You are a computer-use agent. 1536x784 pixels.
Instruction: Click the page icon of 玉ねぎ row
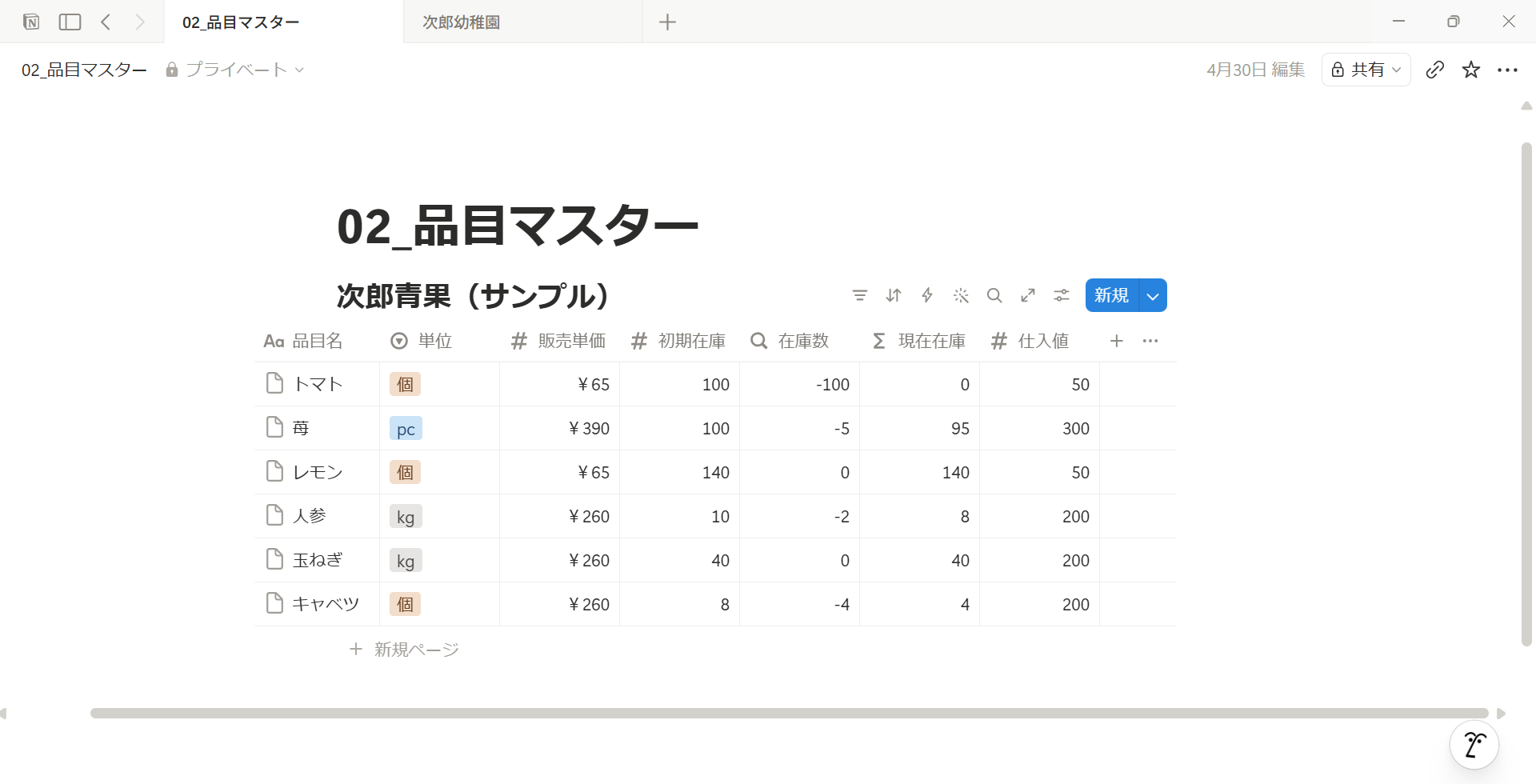pos(274,559)
